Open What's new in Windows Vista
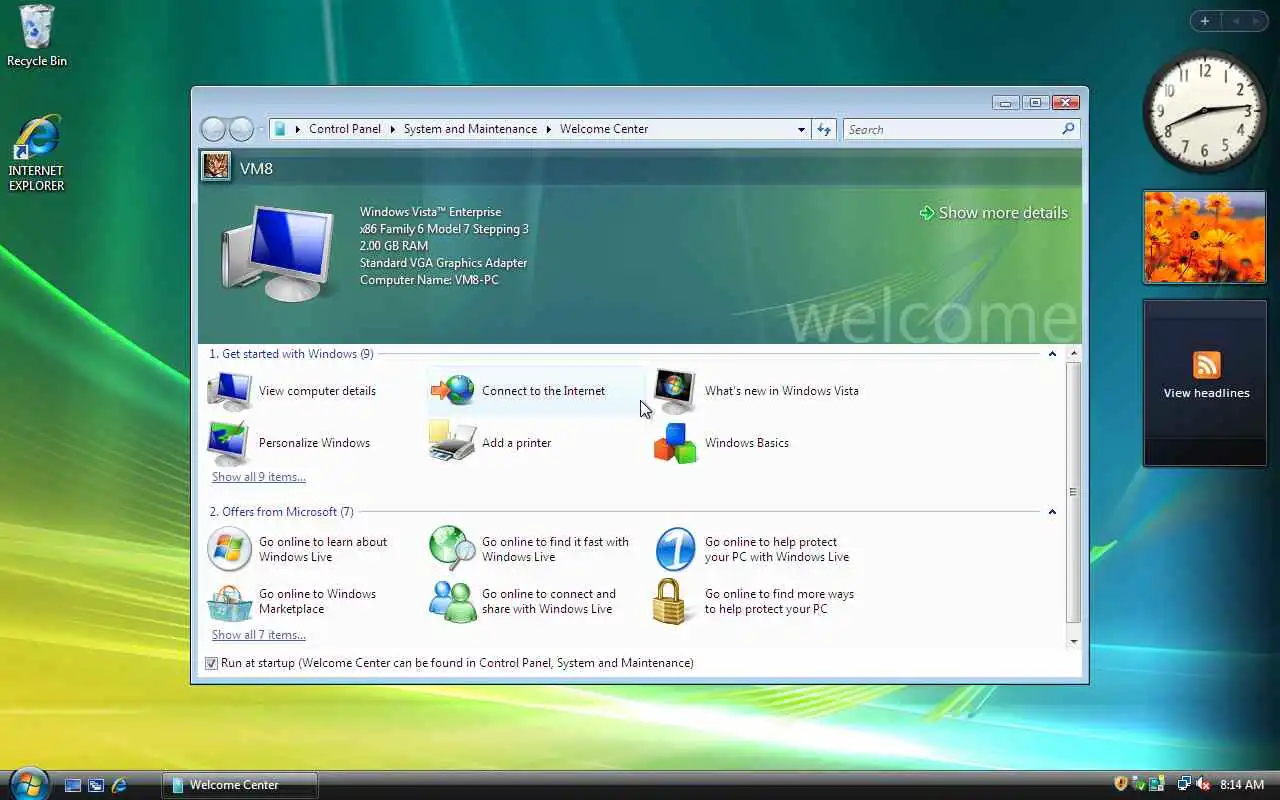Screen dimensions: 1280x800 point(756,391)
